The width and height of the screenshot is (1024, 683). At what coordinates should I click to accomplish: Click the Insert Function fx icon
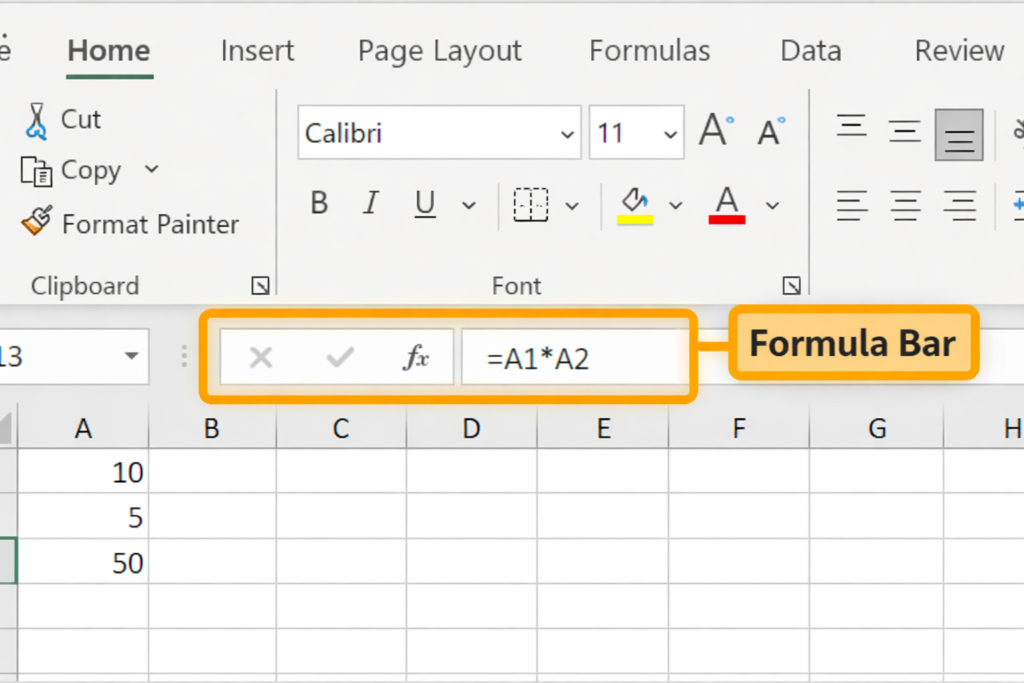pos(415,358)
